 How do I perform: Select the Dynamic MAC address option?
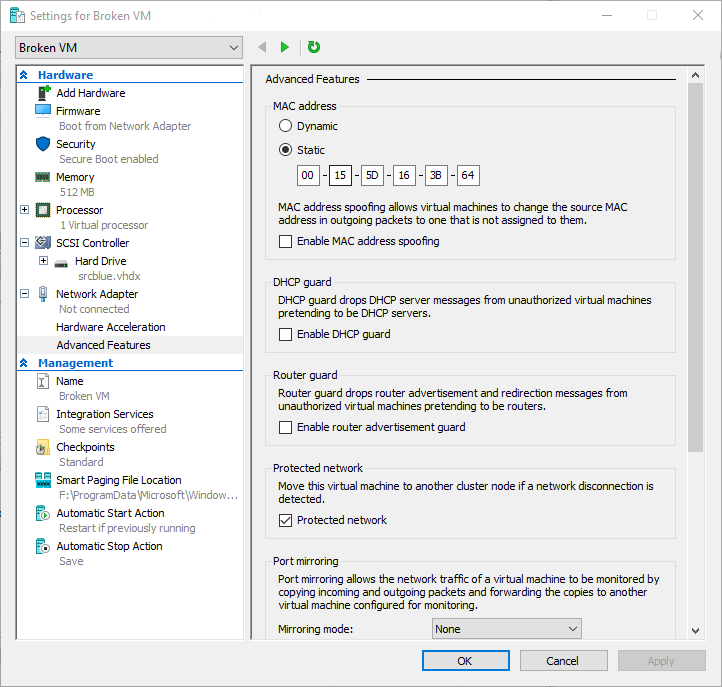tap(285, 126)
